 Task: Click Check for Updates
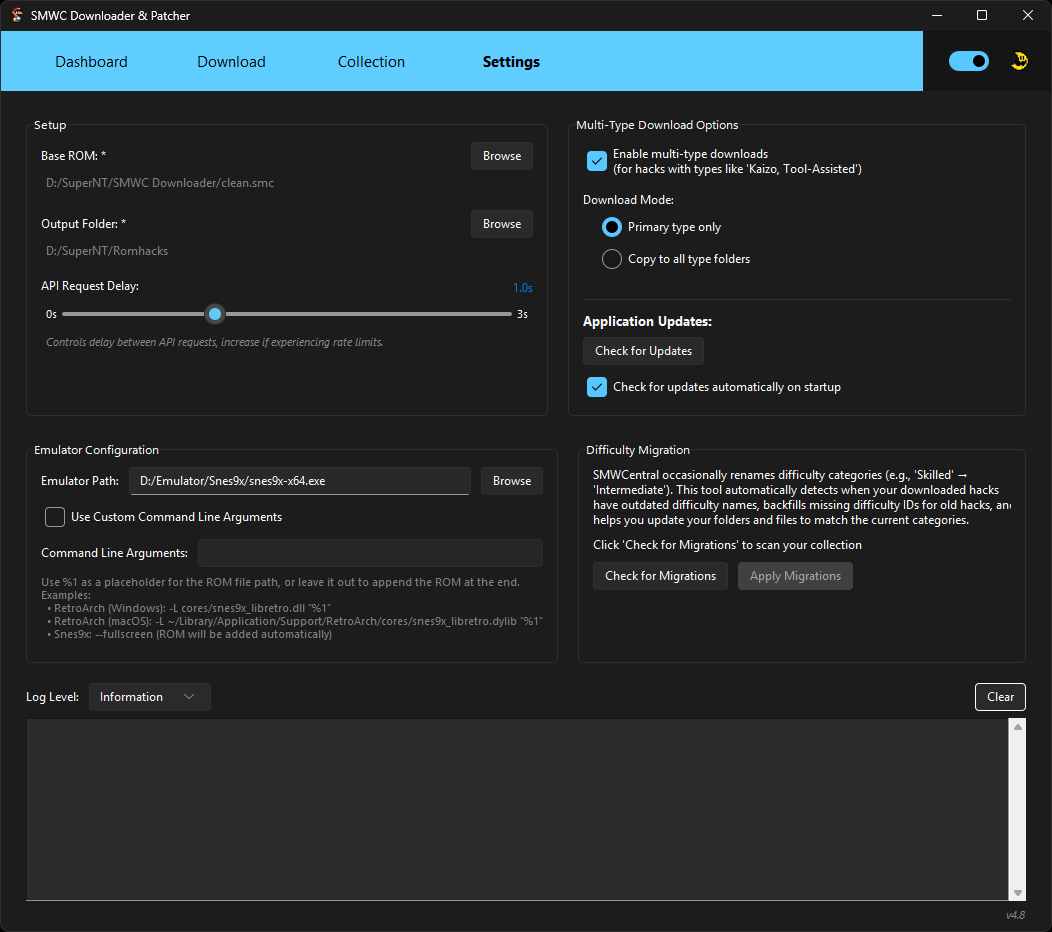tap(643, 351)
